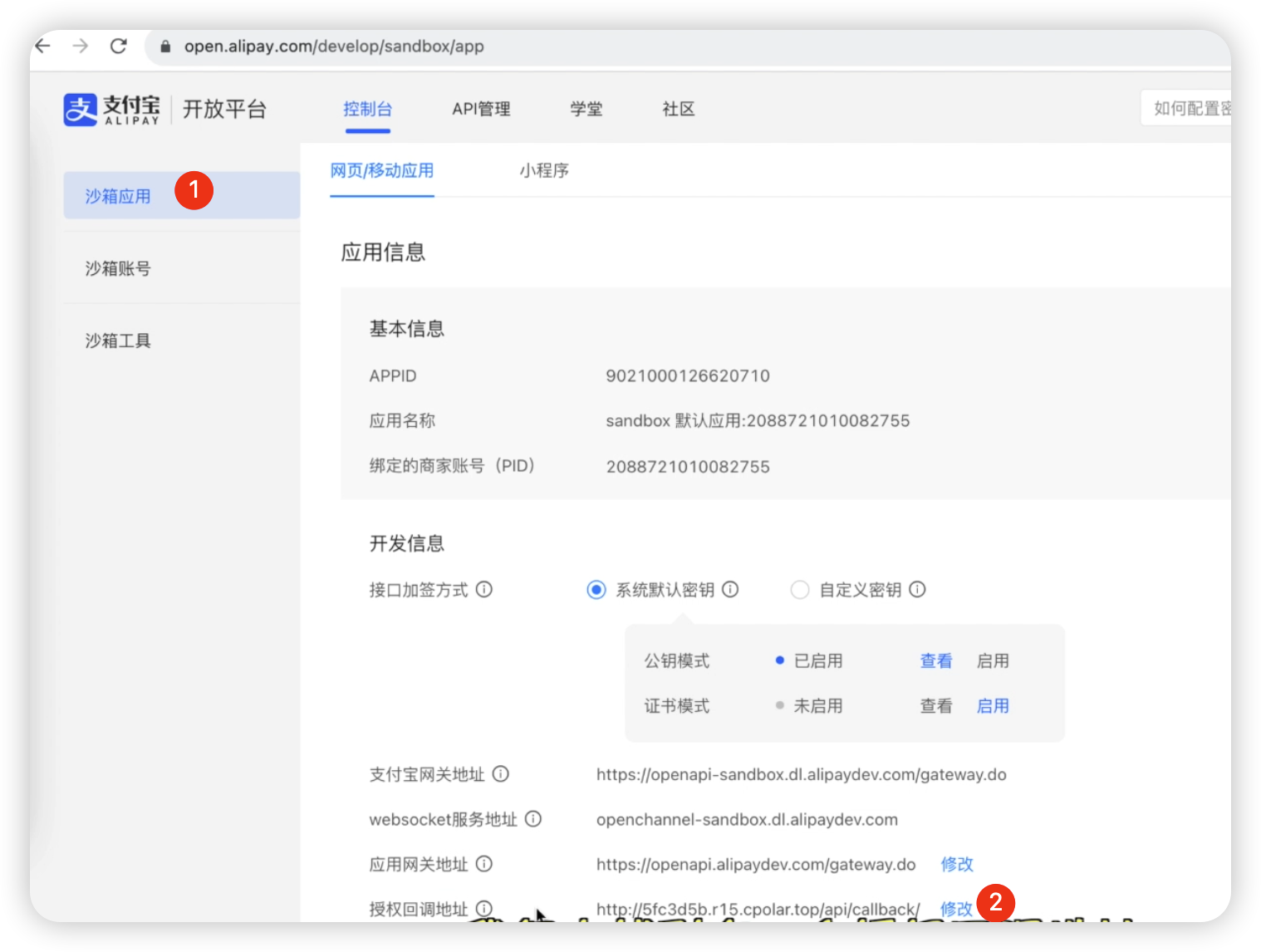Viewport: 1261px width, 952px height.
Task: Click 启用 for 公钥模式
Action: point(993,660)
